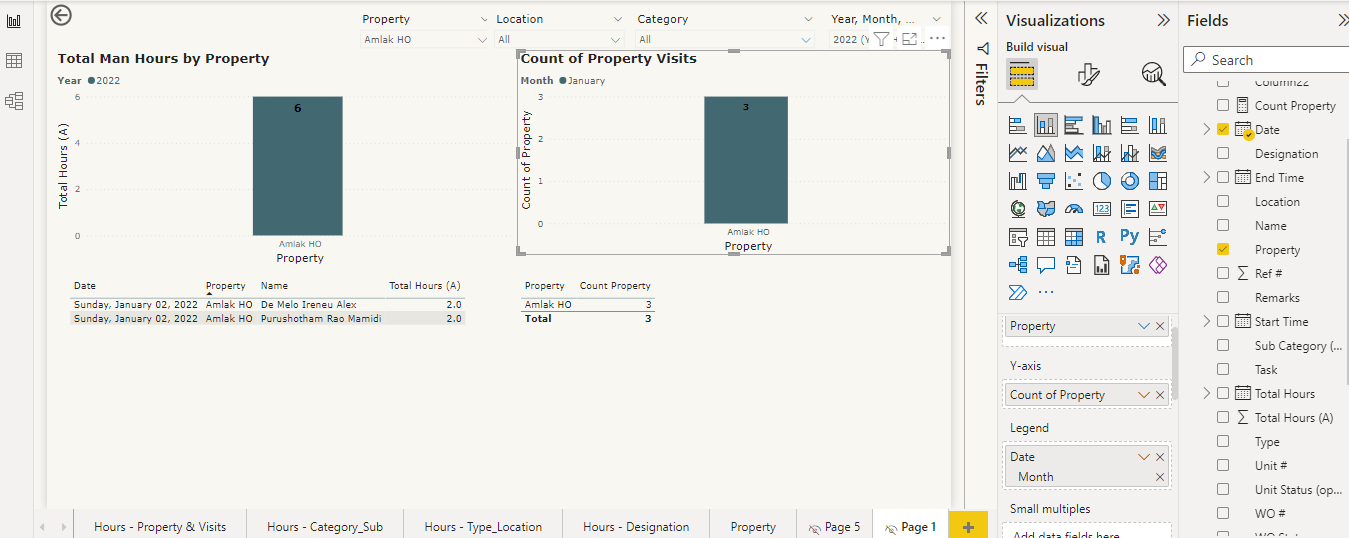Screen dimensions: 1349x538
Task: Expand the End Time field hierarchy
Action: (x=1206, y=177)
